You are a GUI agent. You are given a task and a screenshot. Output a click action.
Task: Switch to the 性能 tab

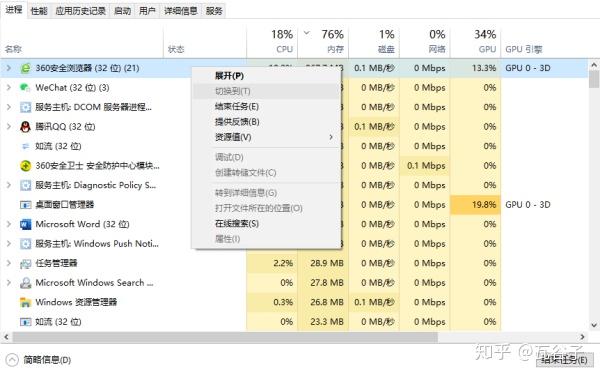[x=39, y=11]
